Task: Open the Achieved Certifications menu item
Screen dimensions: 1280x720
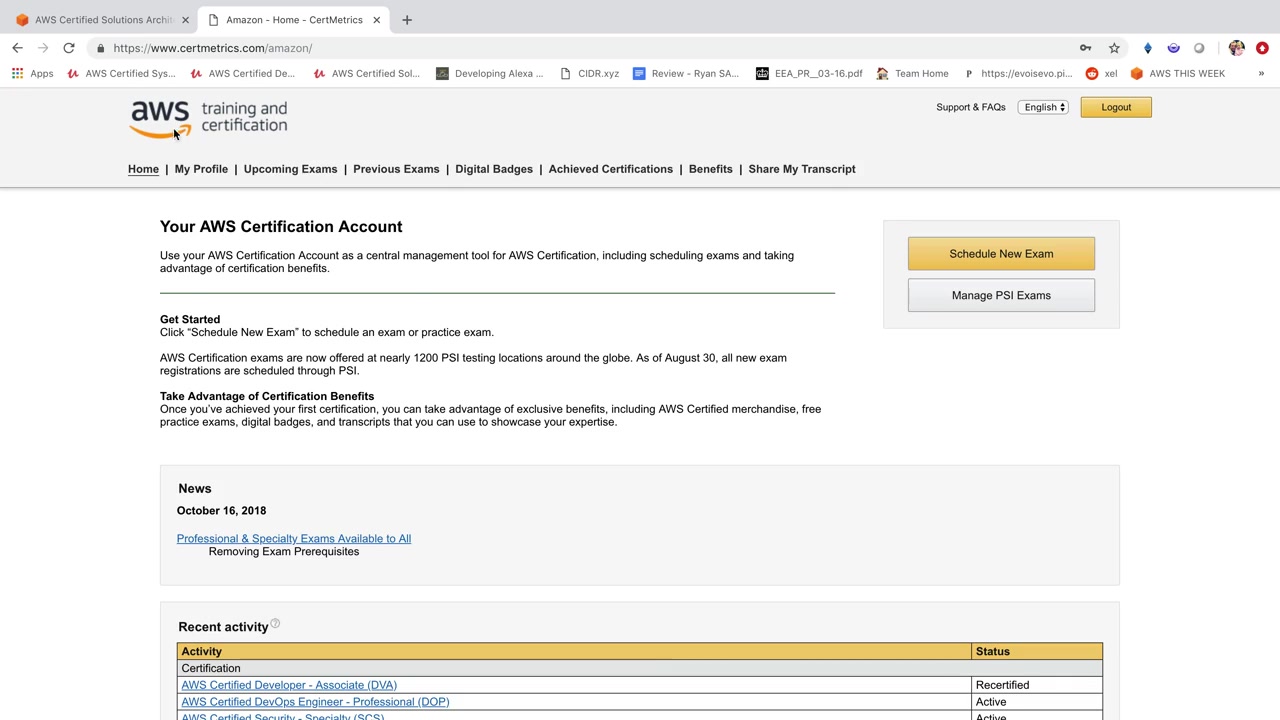Action: click(610, 169)
